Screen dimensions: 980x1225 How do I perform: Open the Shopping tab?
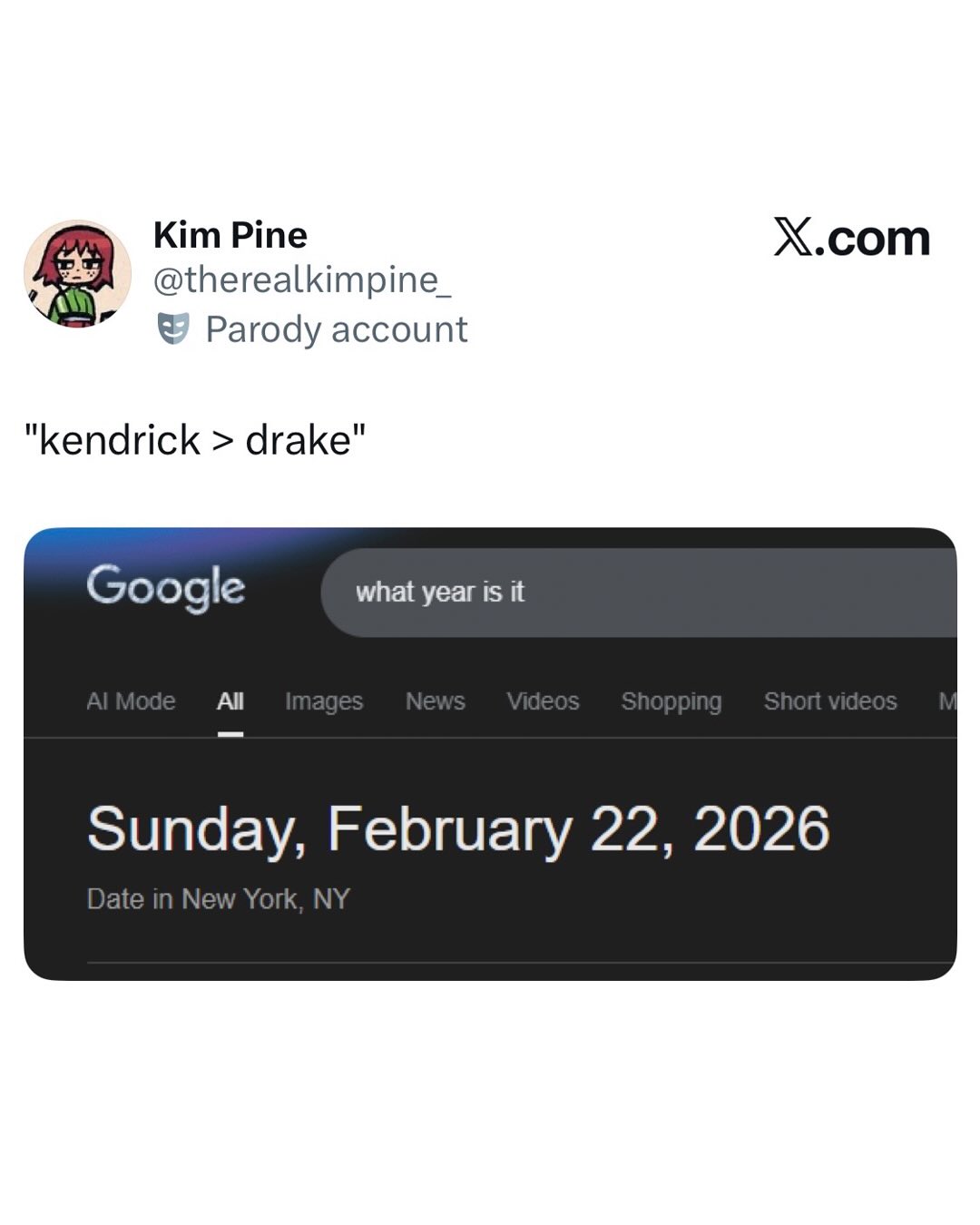point(671,701)
